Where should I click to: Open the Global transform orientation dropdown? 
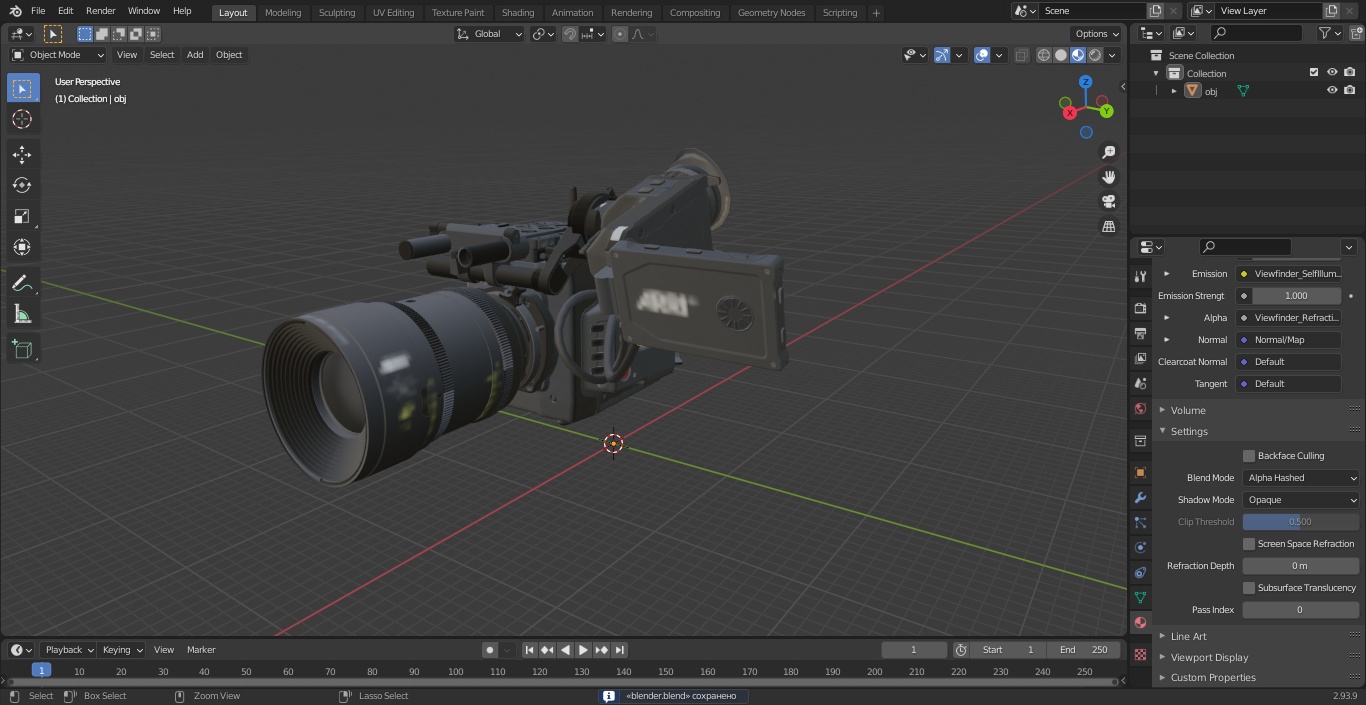489,34
